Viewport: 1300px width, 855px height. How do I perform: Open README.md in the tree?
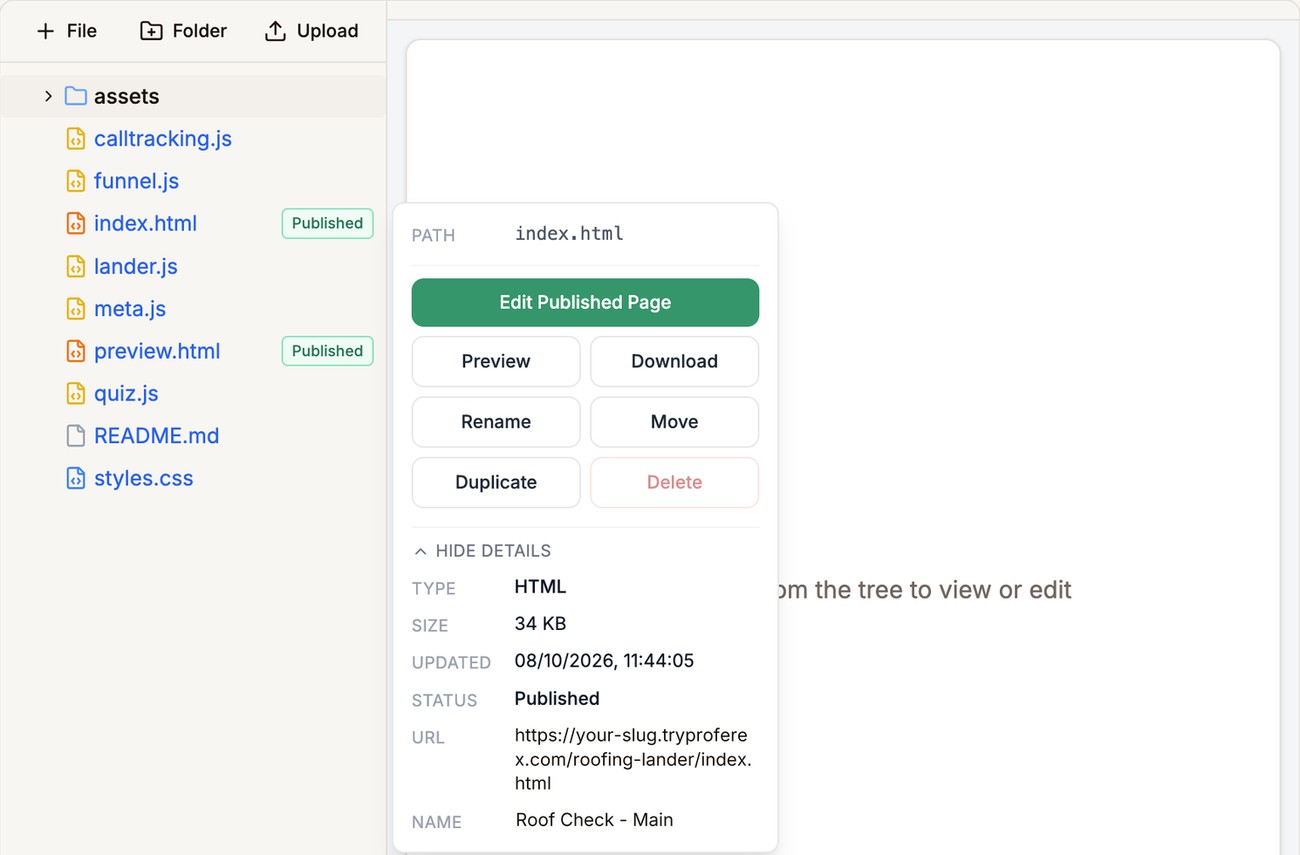pos(156,436)
